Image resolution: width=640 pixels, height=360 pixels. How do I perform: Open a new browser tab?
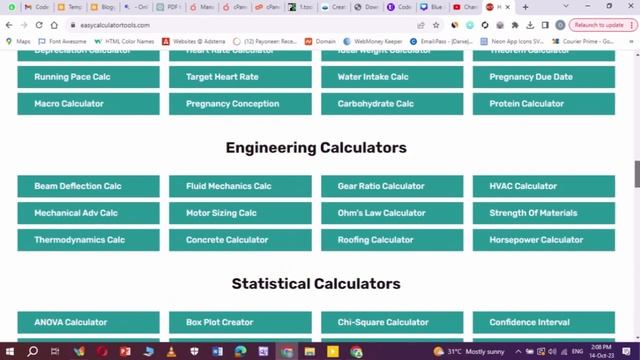click(x=525, y=7)
